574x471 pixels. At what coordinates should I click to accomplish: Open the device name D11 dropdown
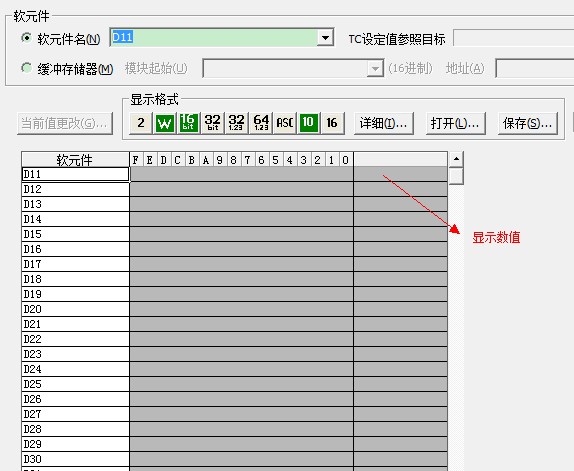[x=325, y=37]
